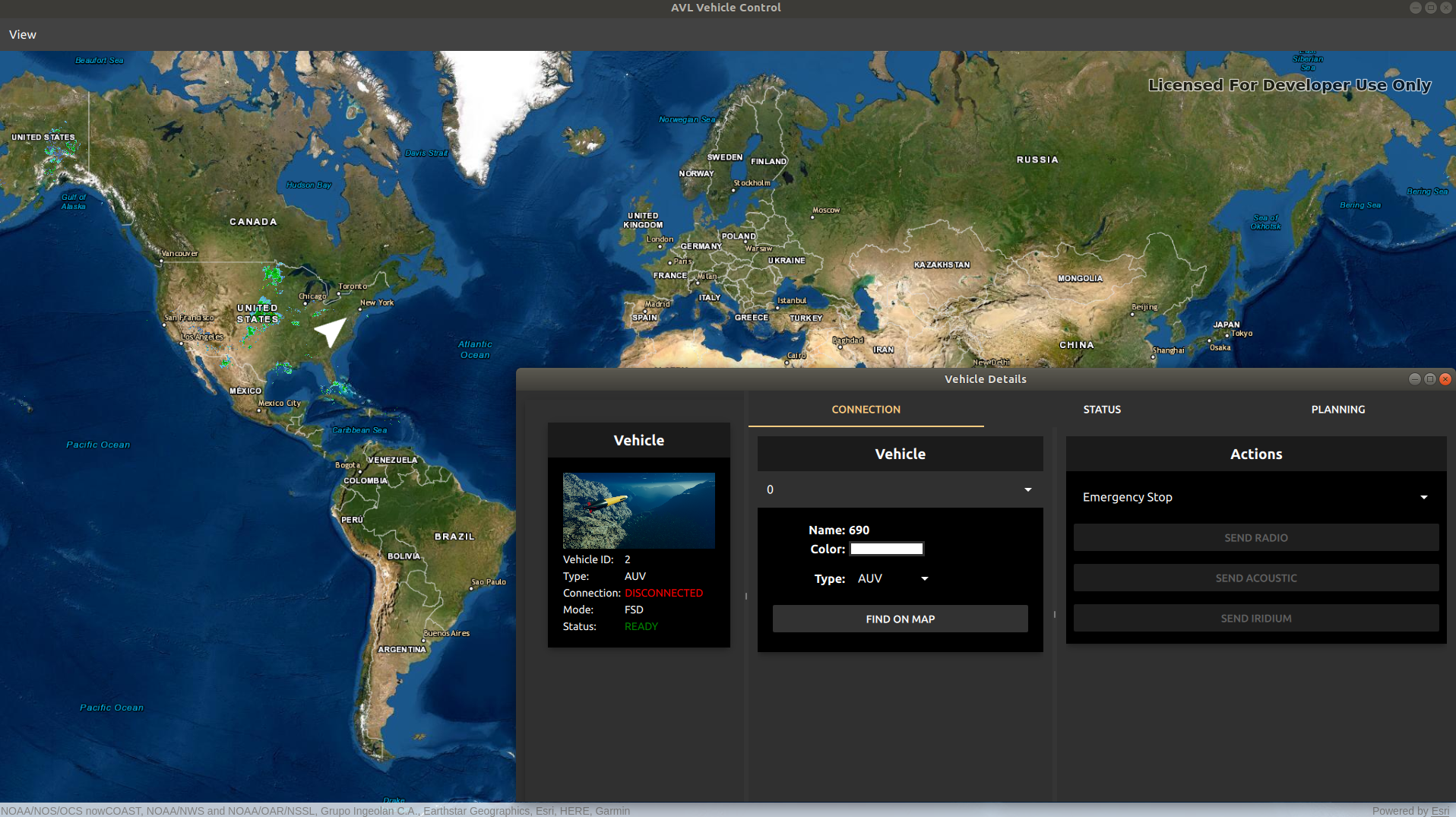Switch to the PLANNING tab

[x=1337, y=409]
